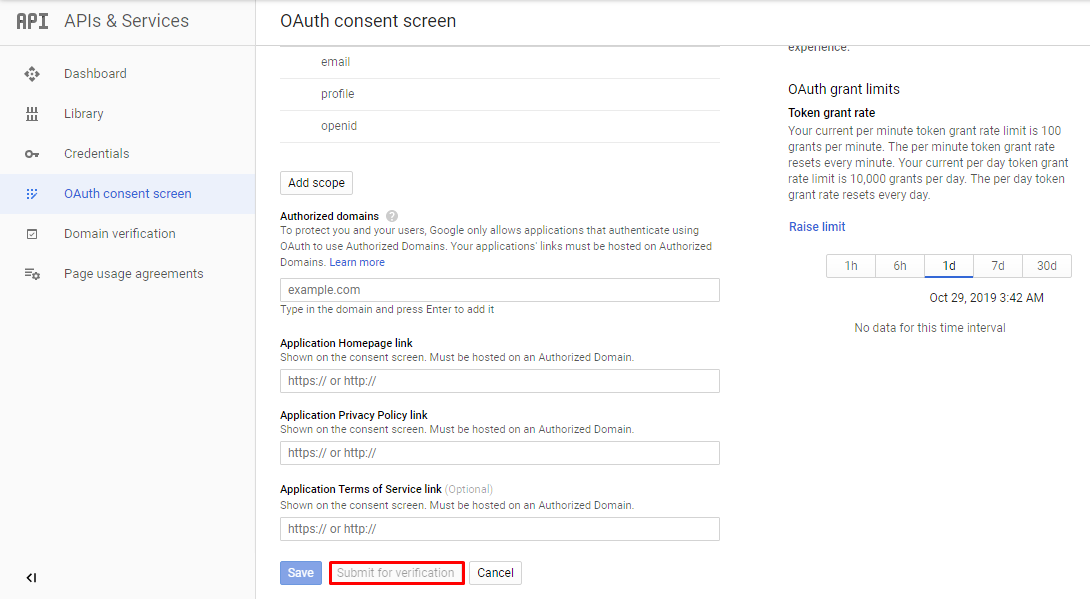
Task: Click the Oct 29, 2019 3:42 AM timestamp
Action: point(986,297)
